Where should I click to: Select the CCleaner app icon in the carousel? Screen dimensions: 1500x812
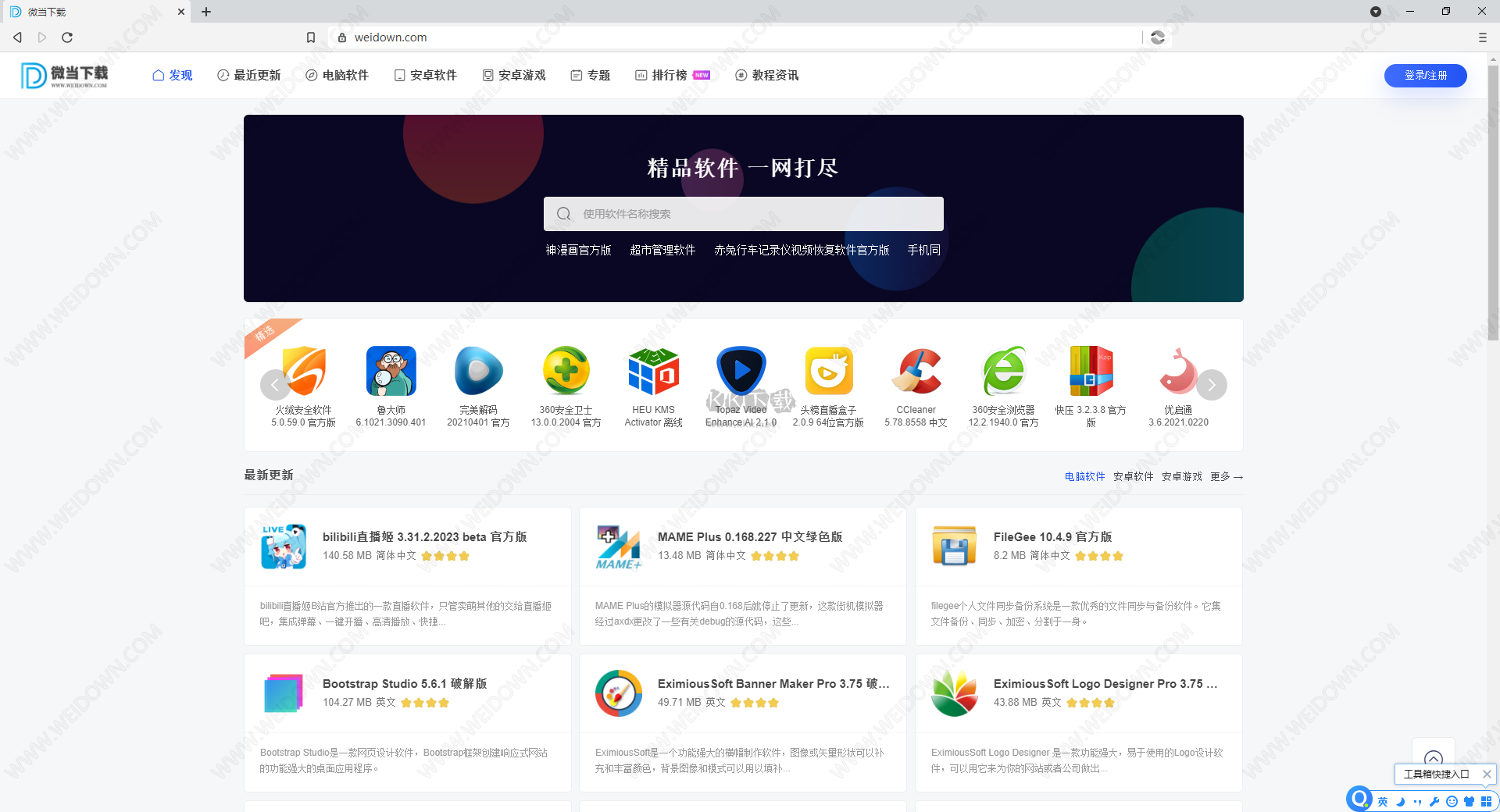tap(917, 372)
